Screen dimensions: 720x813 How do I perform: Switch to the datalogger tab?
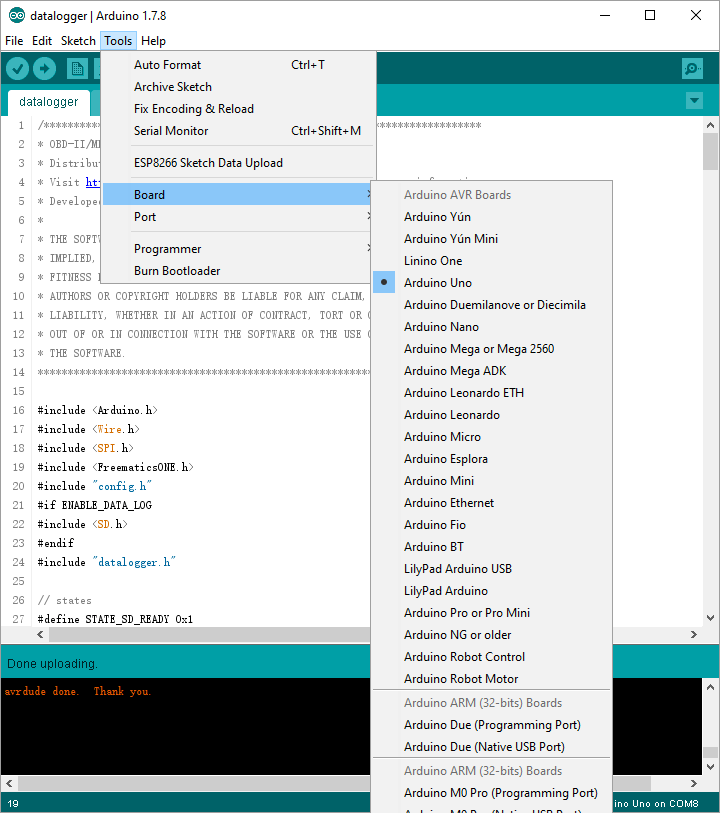click(49, 102)
